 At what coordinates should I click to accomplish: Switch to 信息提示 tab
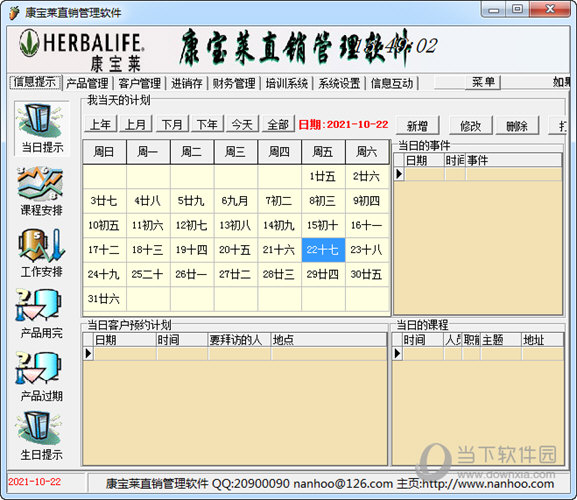tap(35, 82)
